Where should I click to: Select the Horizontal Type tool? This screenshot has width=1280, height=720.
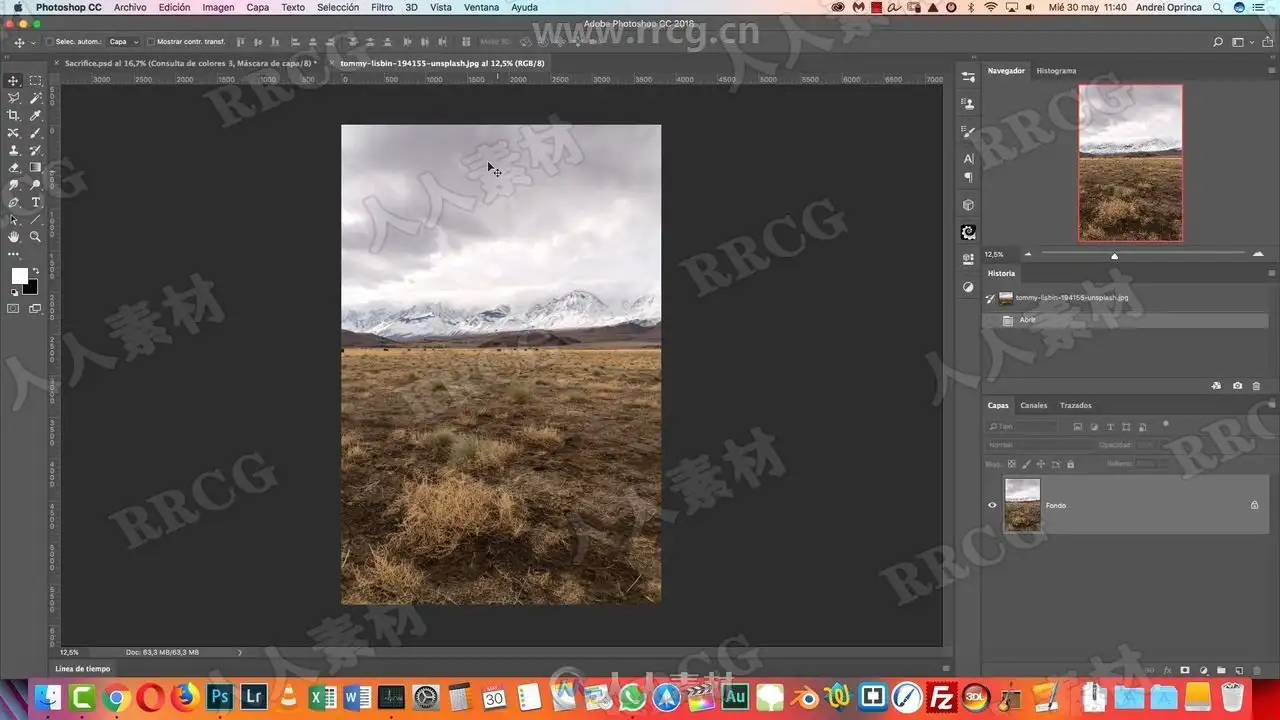coord(35,202)
